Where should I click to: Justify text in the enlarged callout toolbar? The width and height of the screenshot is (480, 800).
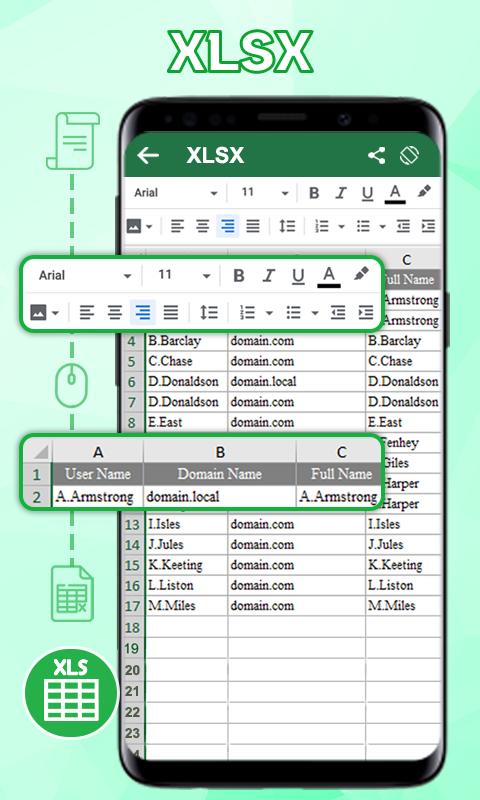point(171,312)
